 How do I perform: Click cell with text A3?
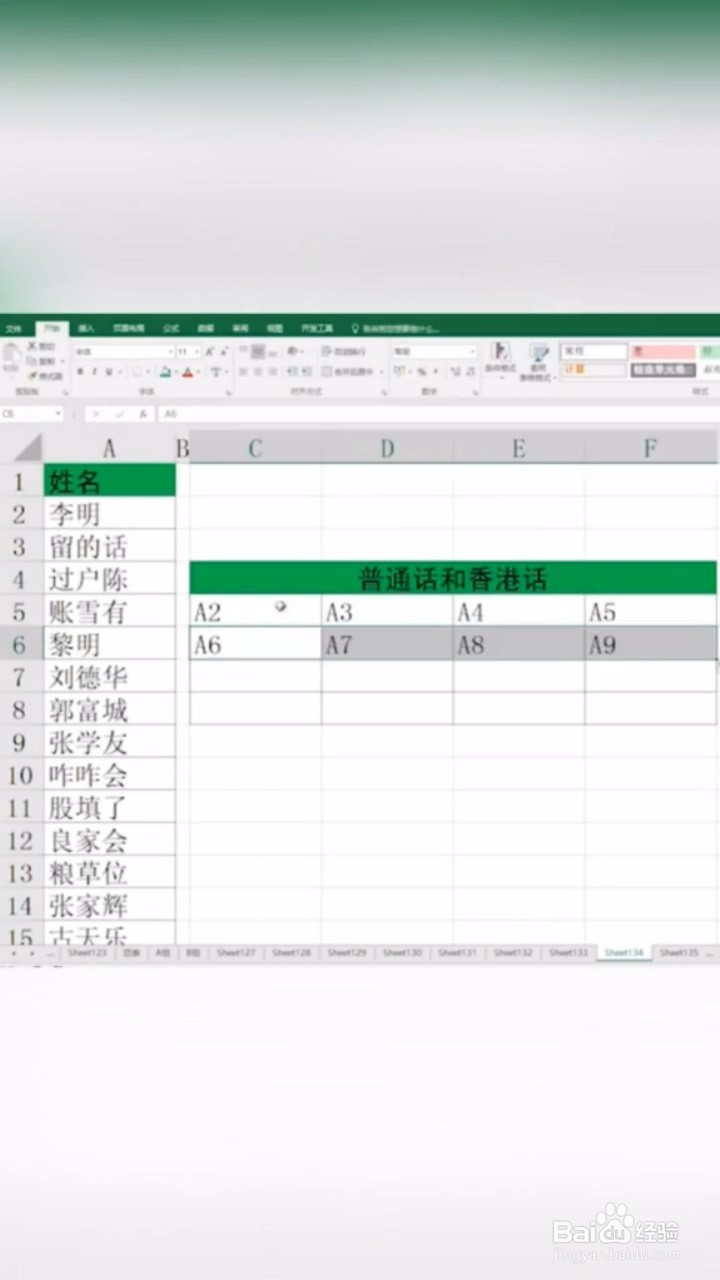point(387,611)
